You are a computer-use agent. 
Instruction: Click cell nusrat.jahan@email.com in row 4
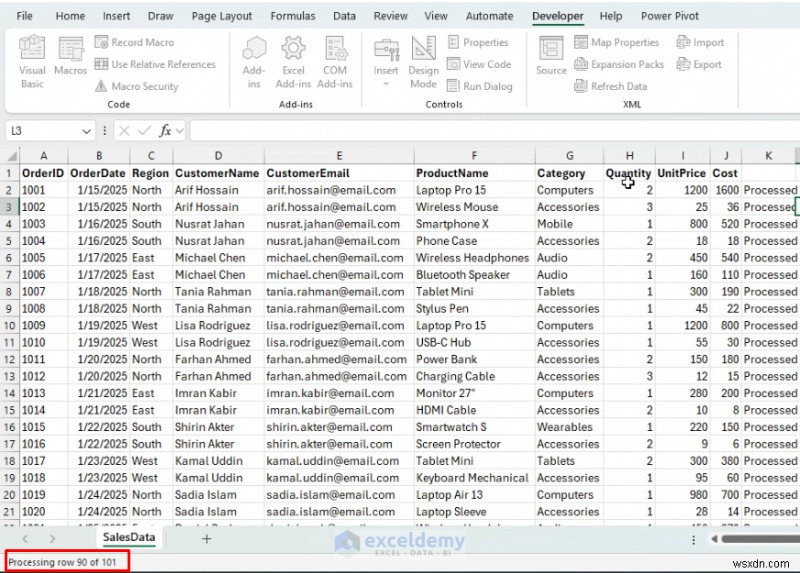(339, 224)
